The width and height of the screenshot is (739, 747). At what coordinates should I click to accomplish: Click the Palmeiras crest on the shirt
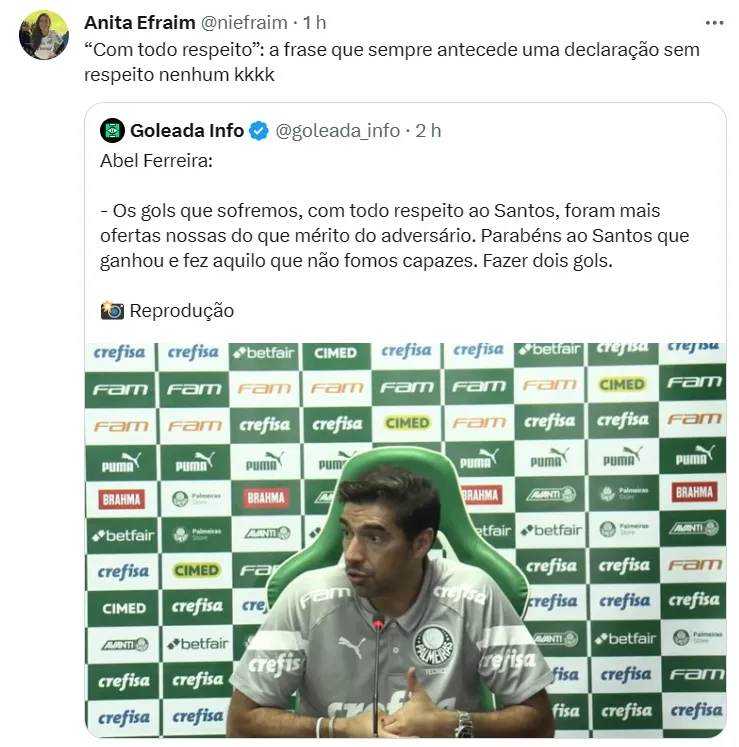pos(433,645)
